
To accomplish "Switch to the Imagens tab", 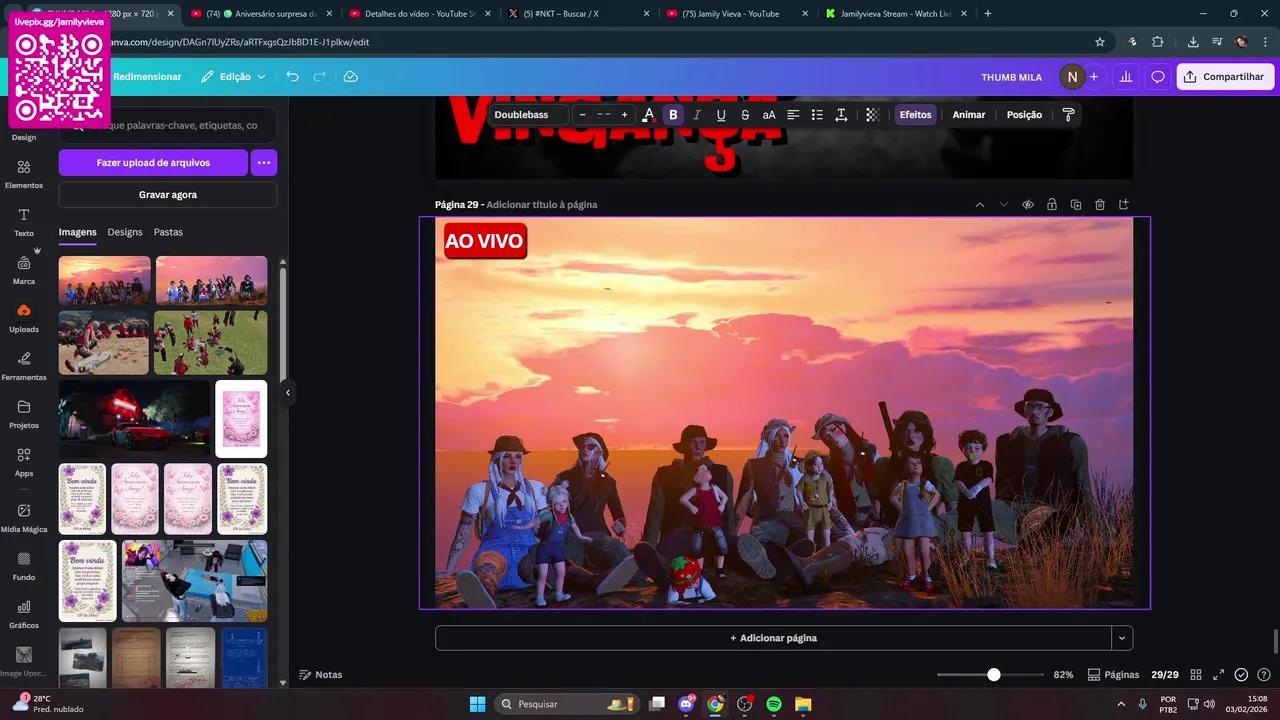I will pos(77,232).
